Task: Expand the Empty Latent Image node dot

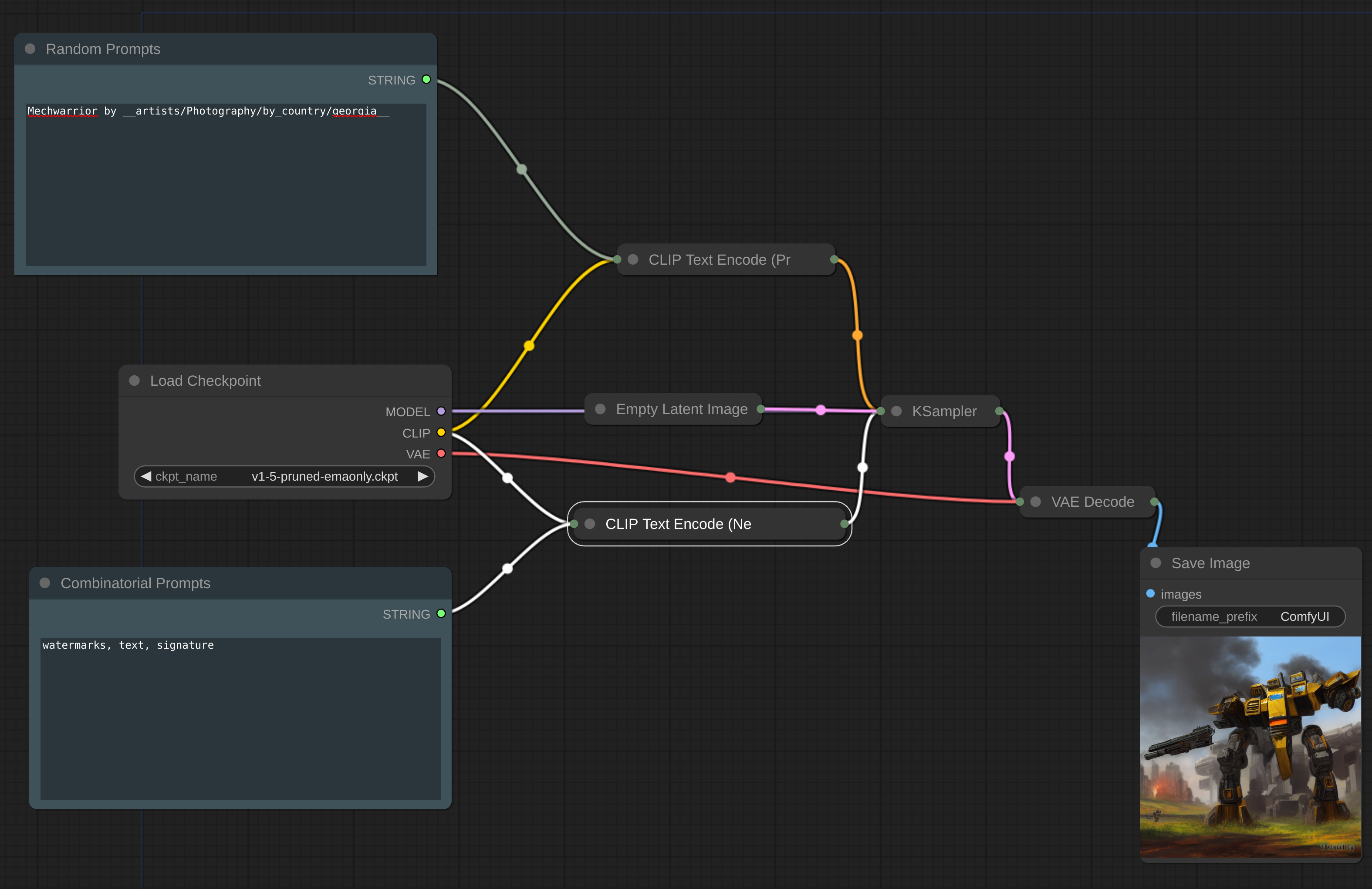Action: coord(600,409)
